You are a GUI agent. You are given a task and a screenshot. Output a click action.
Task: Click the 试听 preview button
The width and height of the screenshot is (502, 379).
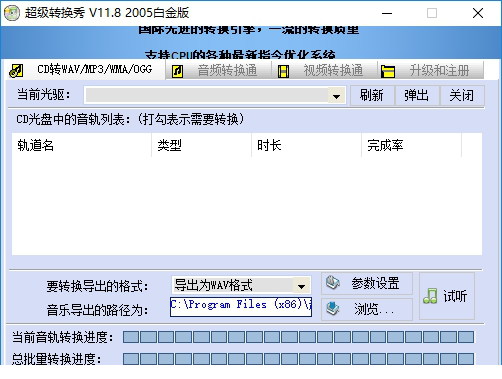(447, 296)
